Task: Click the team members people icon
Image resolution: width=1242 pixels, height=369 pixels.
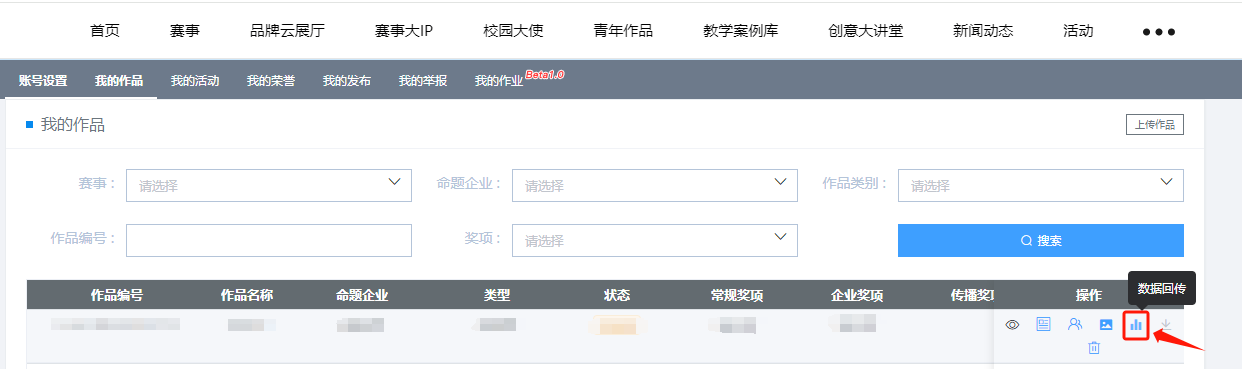Action: 1075,324
